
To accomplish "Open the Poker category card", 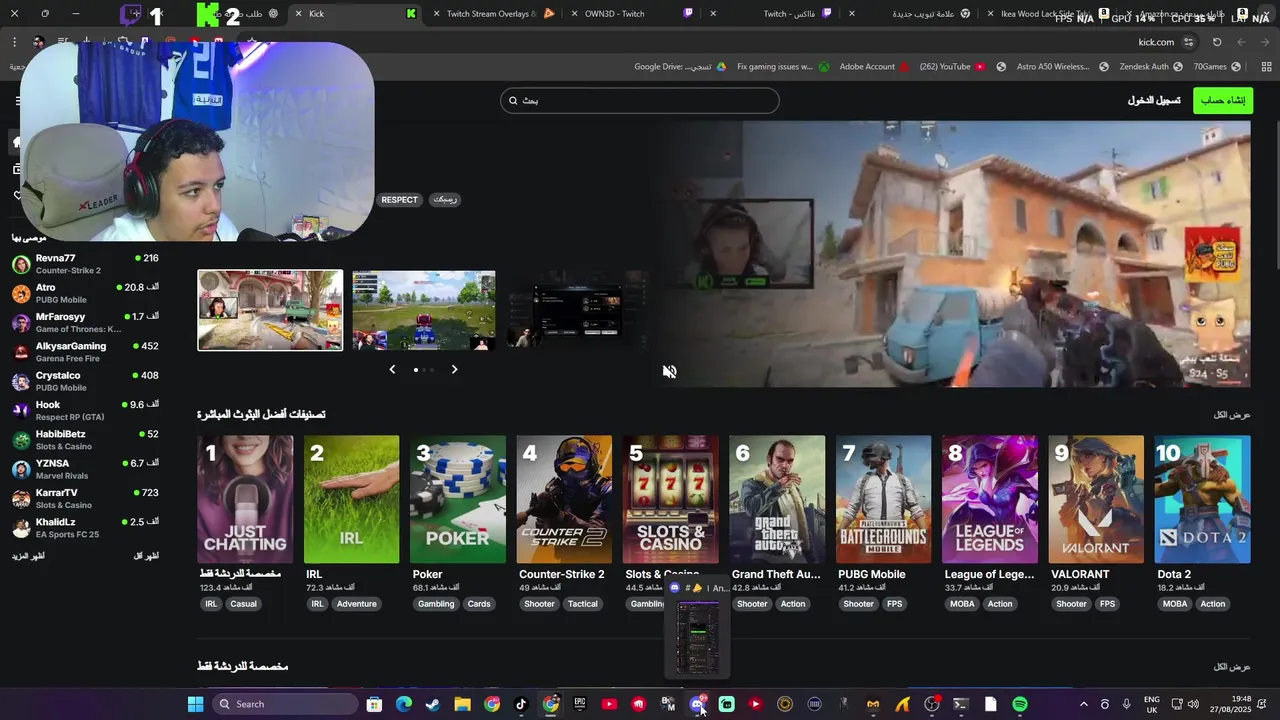I will click(458, 499).
